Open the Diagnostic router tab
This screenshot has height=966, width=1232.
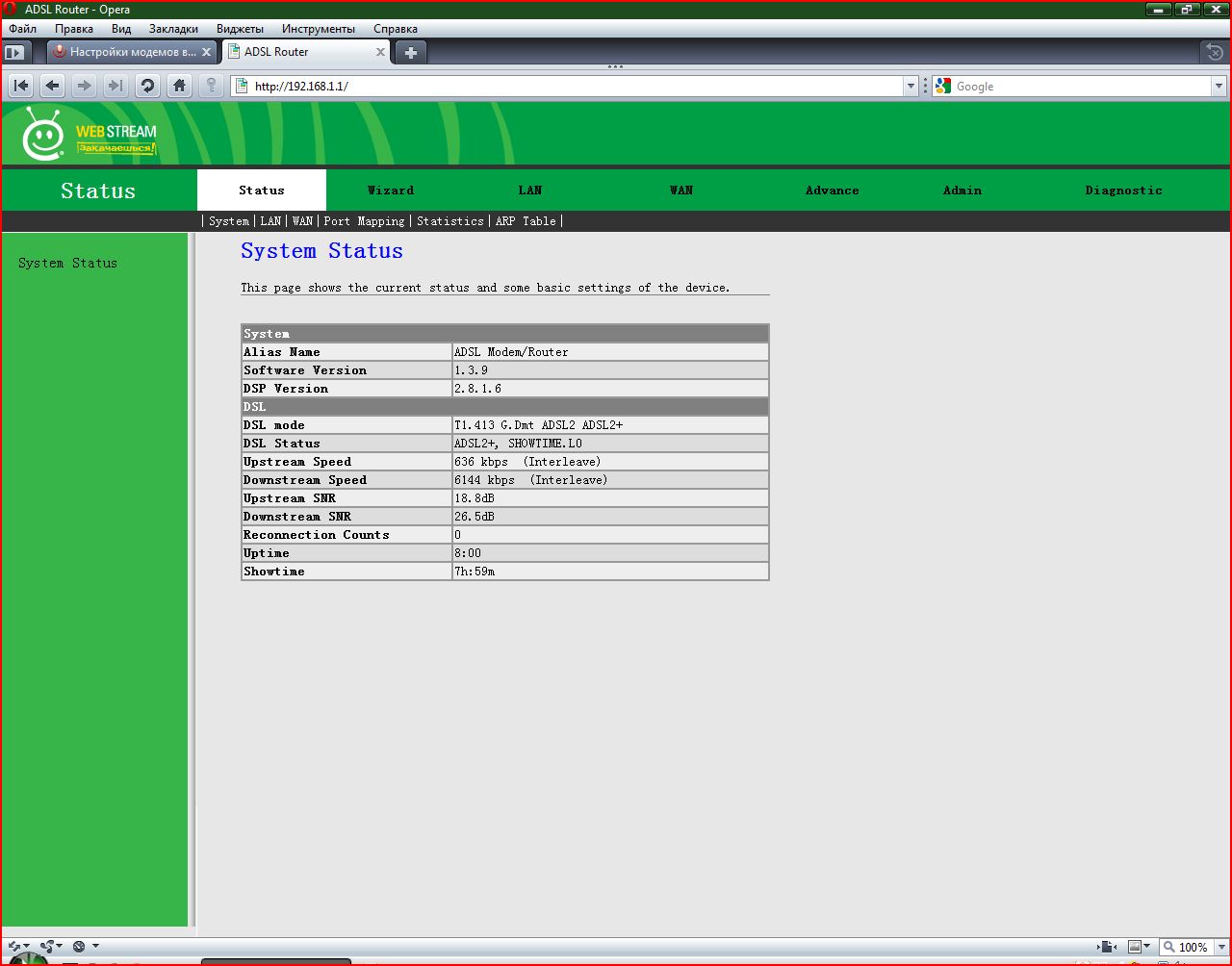click(x=1124, y=191)
